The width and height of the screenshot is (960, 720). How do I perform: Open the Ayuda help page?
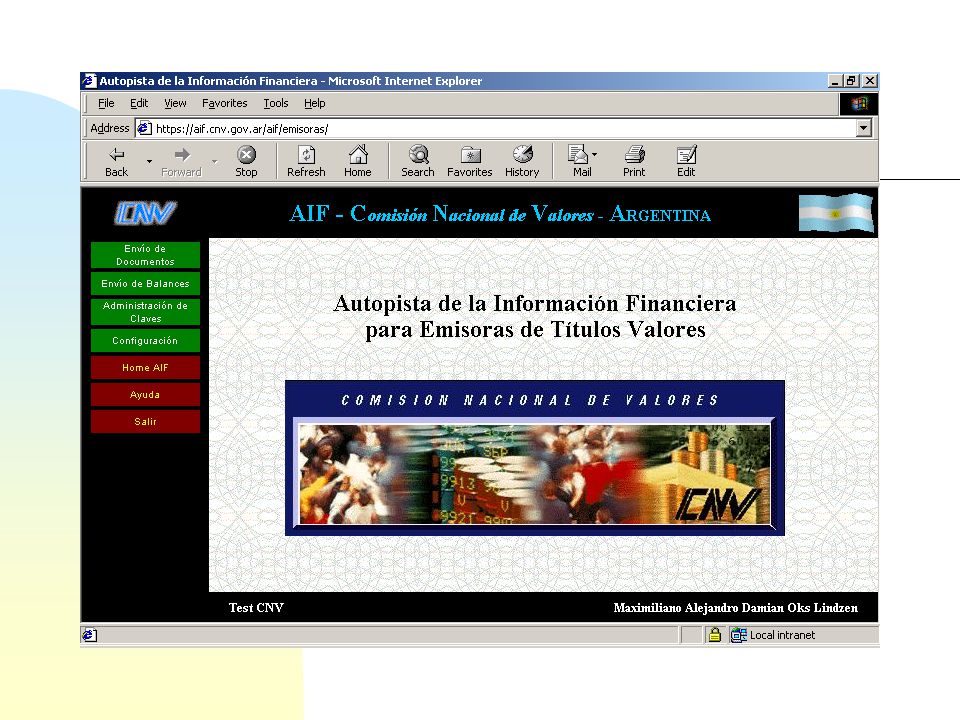(x=145, y=394)
